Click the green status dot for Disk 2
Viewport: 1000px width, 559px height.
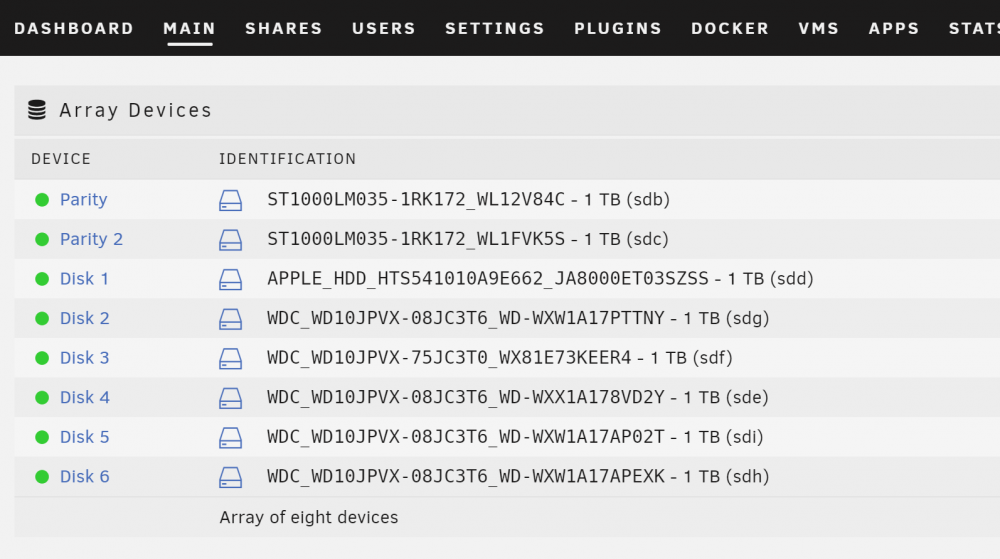pyautogui.click(x=42, y=318)
